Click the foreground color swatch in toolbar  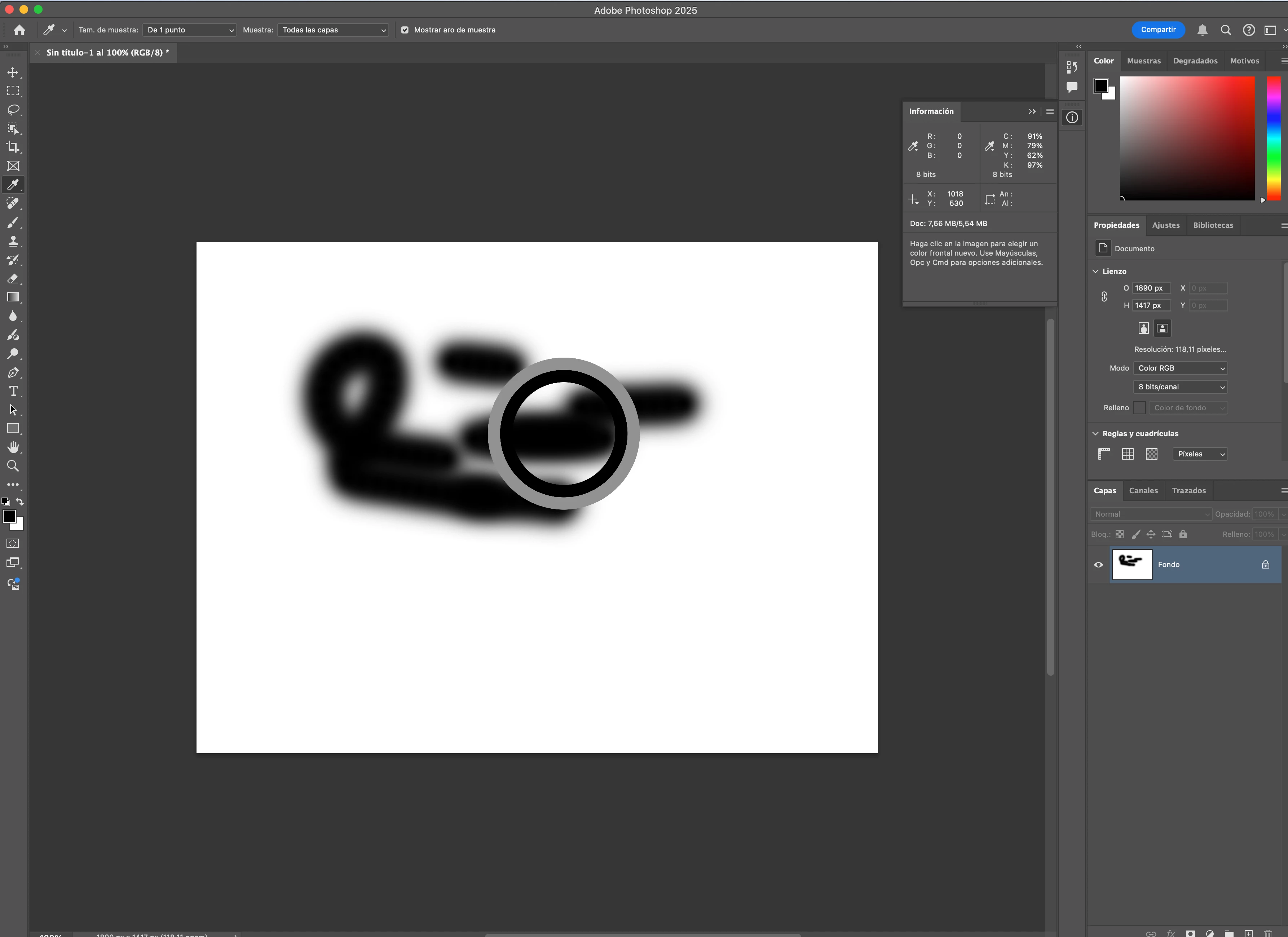pyautogui.click(x=9, y=516)
